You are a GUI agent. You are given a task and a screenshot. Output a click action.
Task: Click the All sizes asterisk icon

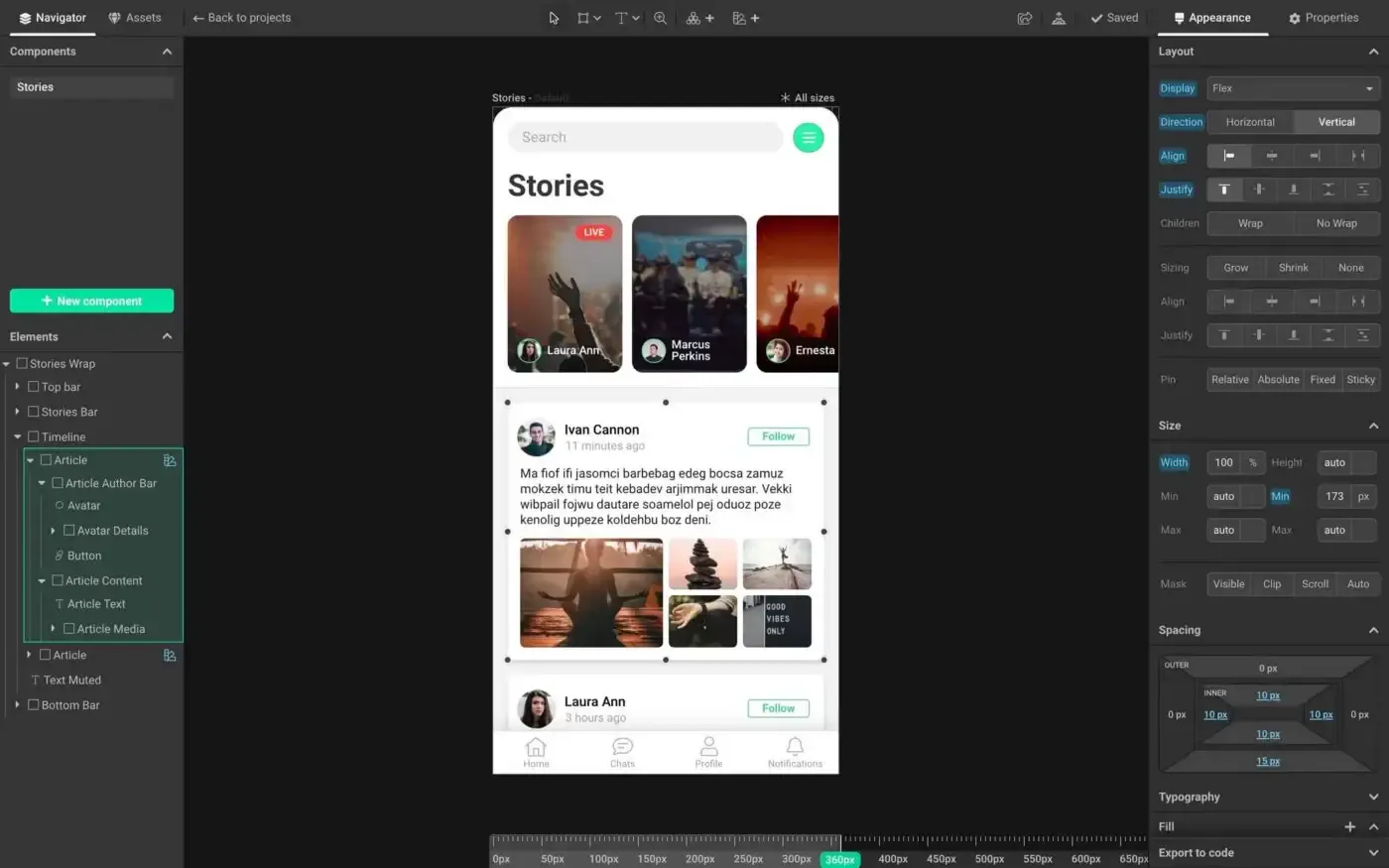click(x=786, y=98)
